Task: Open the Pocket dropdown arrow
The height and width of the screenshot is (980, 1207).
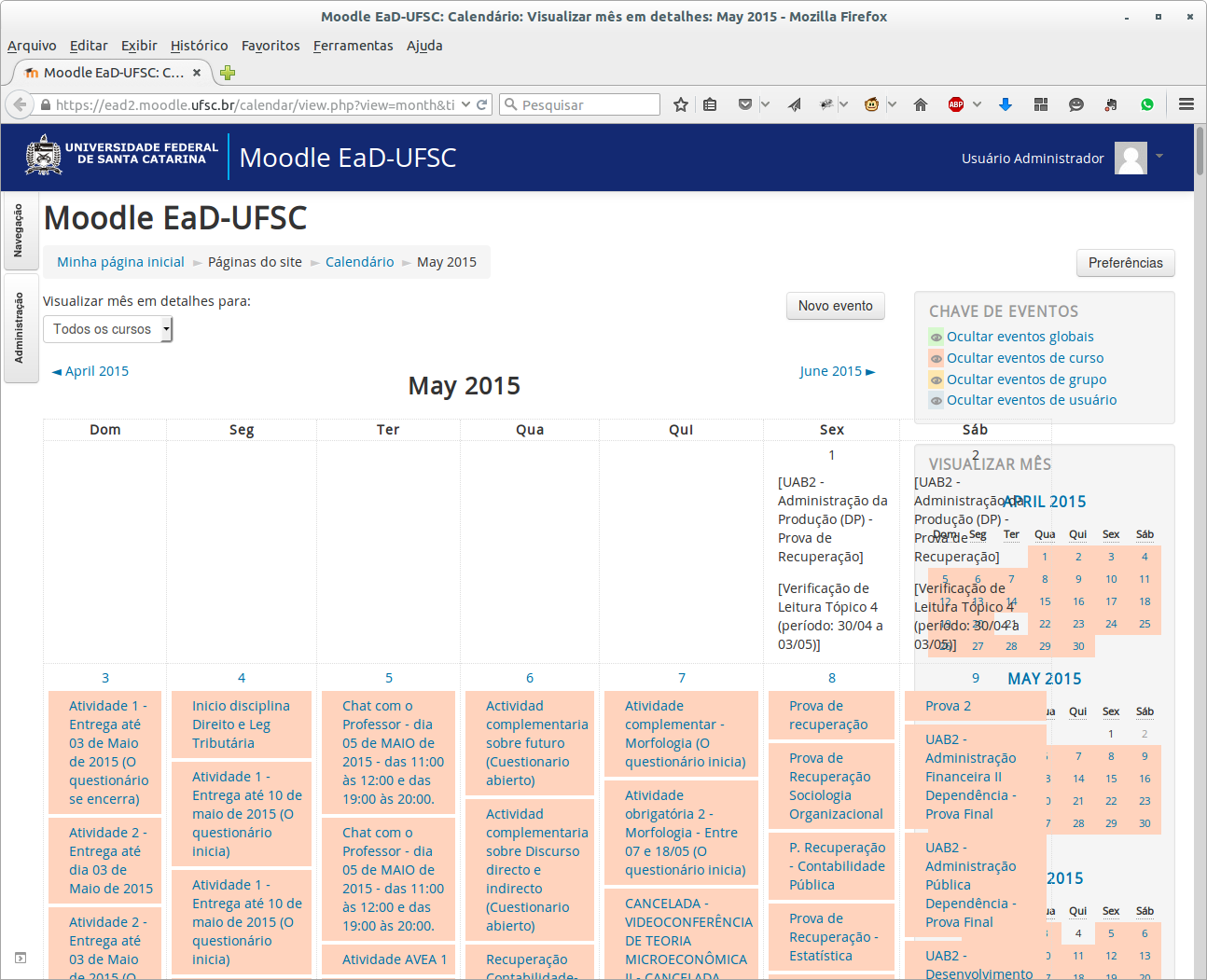Action: click(765, 104)
